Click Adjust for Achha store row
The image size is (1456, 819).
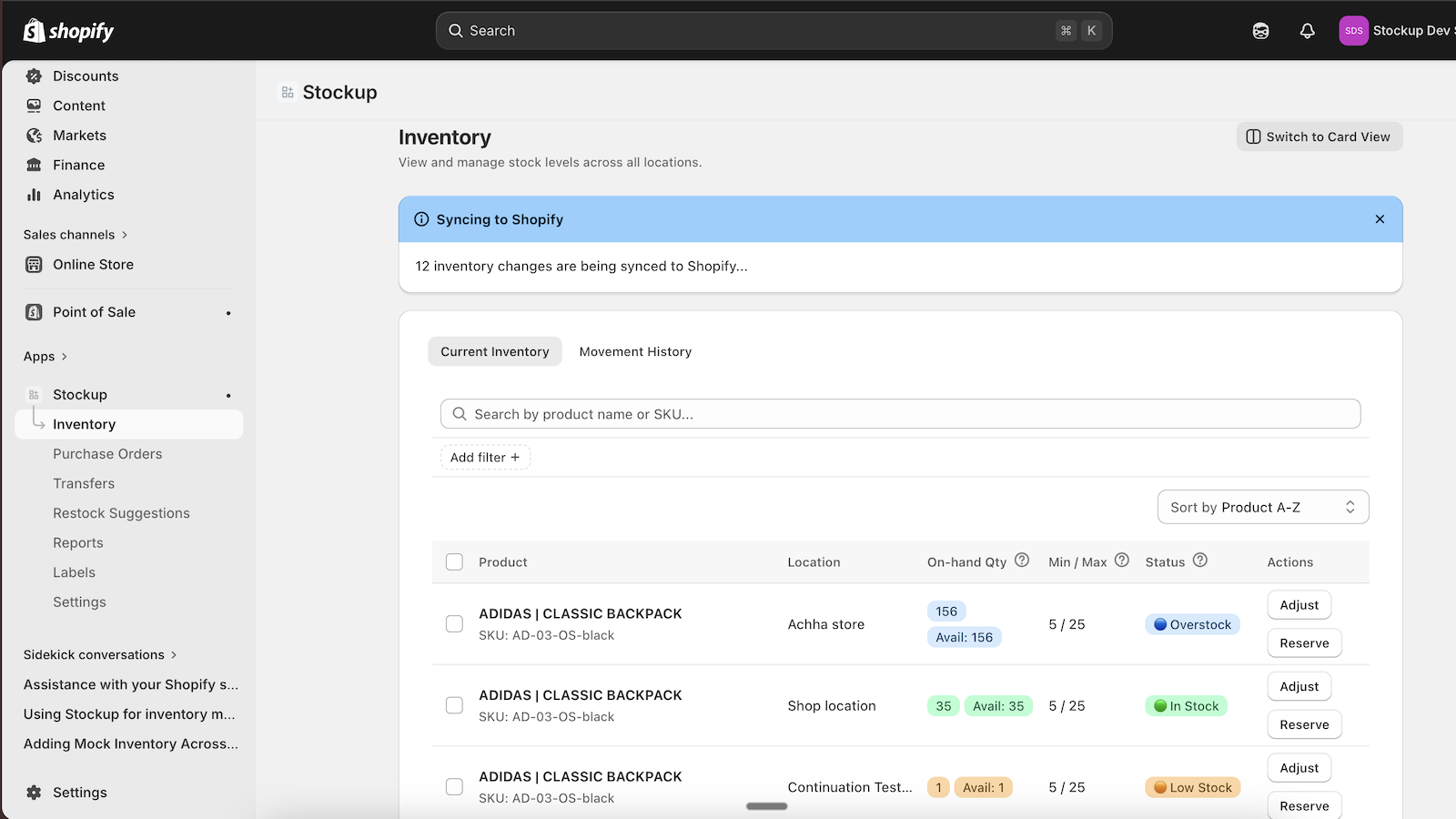[x=1299, y=605]
